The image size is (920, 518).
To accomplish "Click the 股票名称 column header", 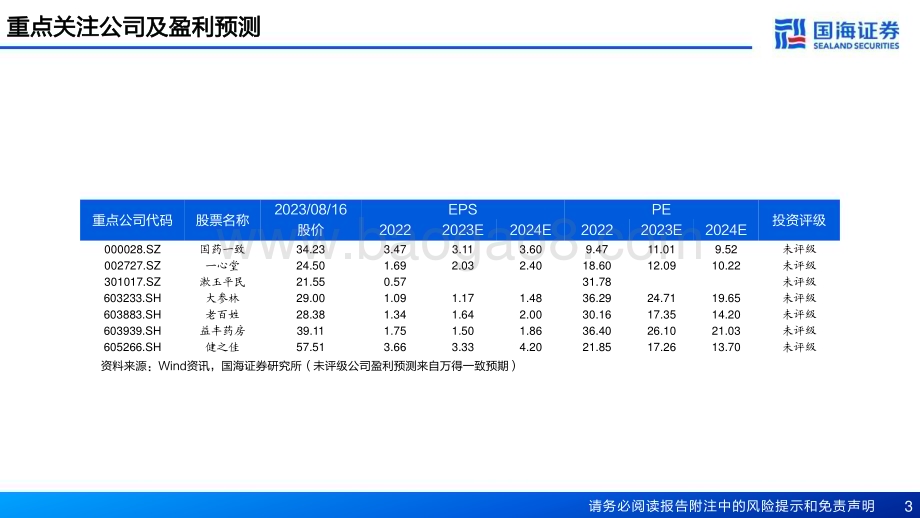I will point(222,220).
